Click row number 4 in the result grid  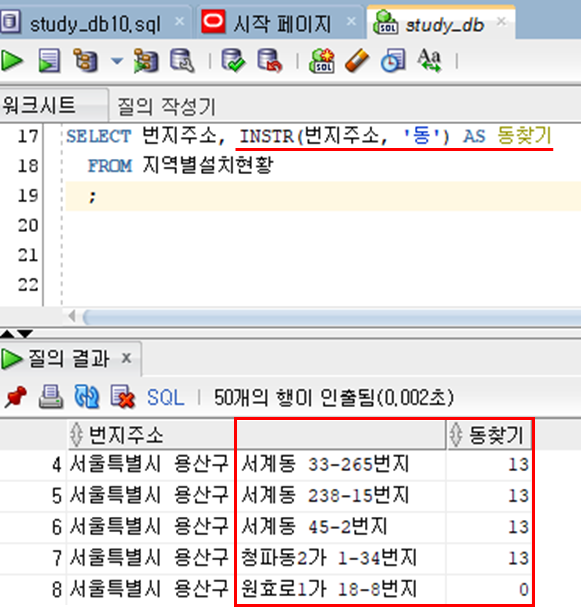point(57,465)
